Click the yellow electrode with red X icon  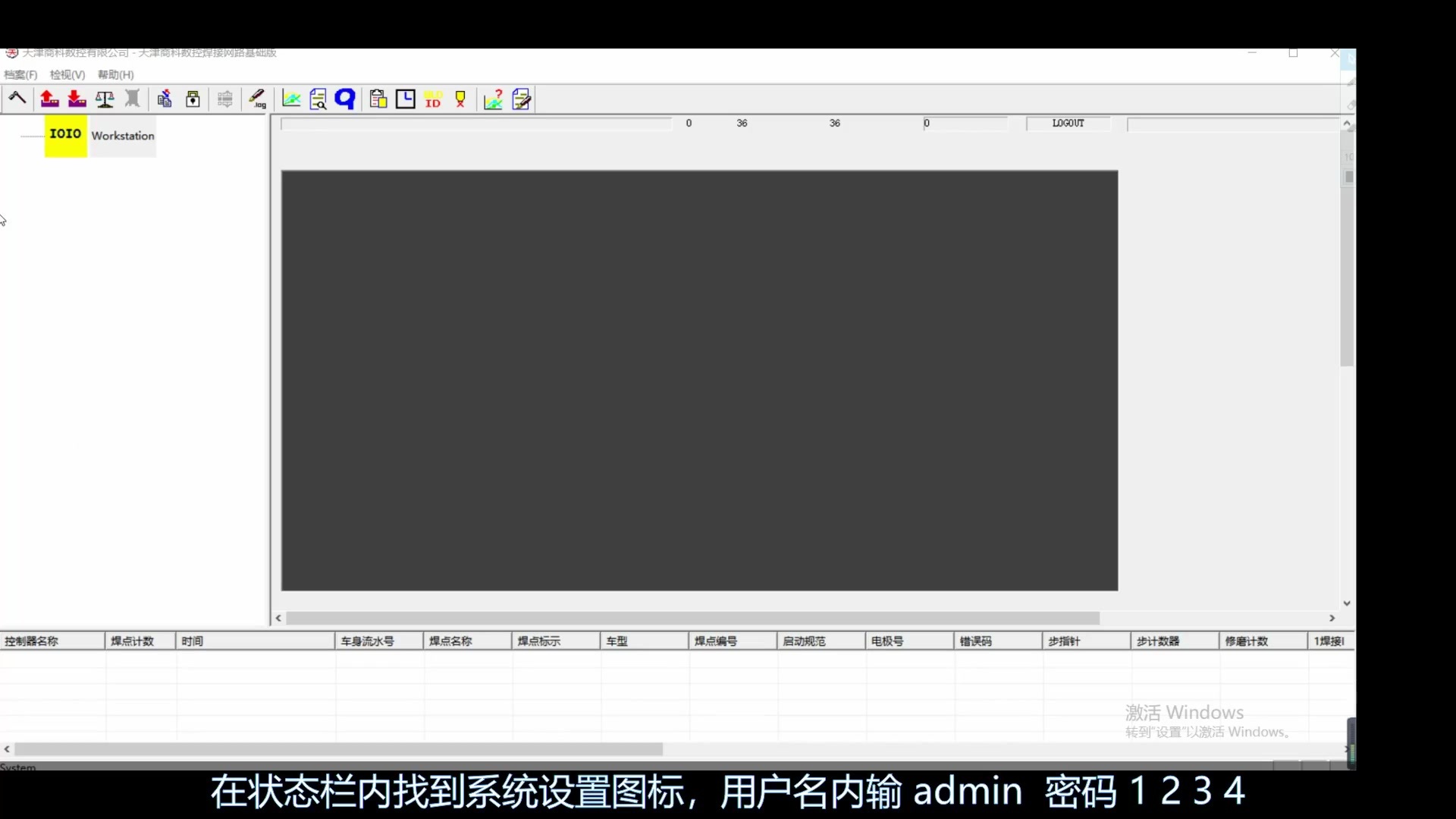click(460, 99)
